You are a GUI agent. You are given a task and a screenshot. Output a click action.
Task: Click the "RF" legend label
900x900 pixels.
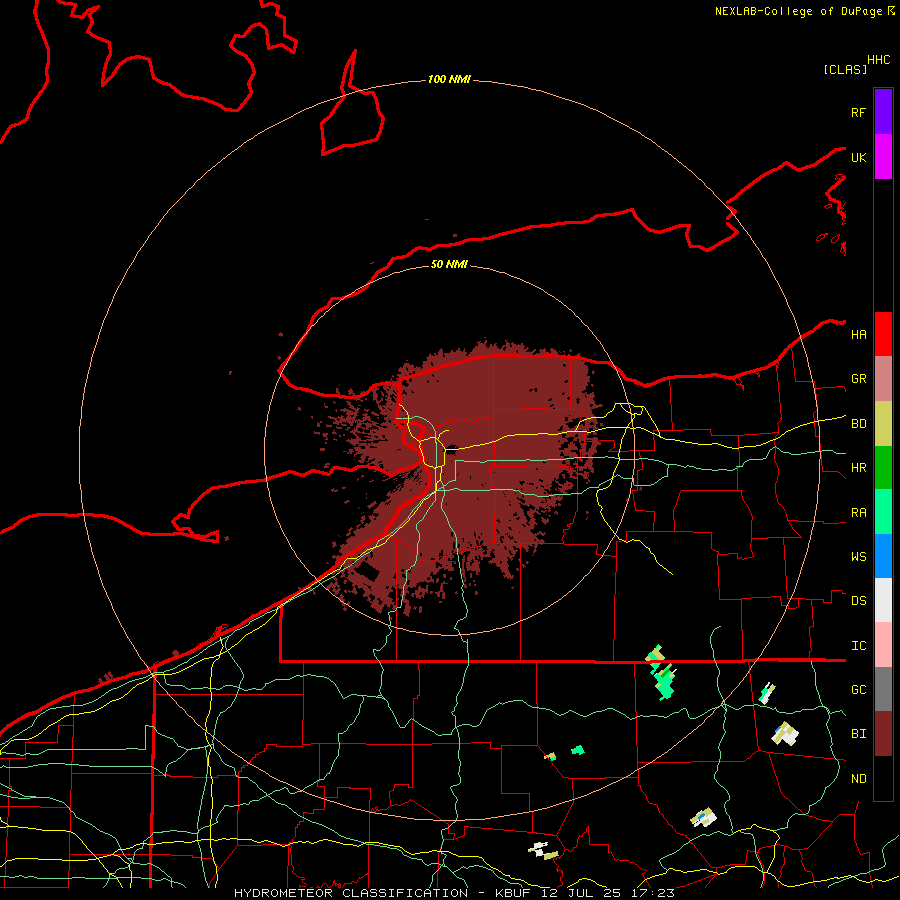tap(858, 112)
